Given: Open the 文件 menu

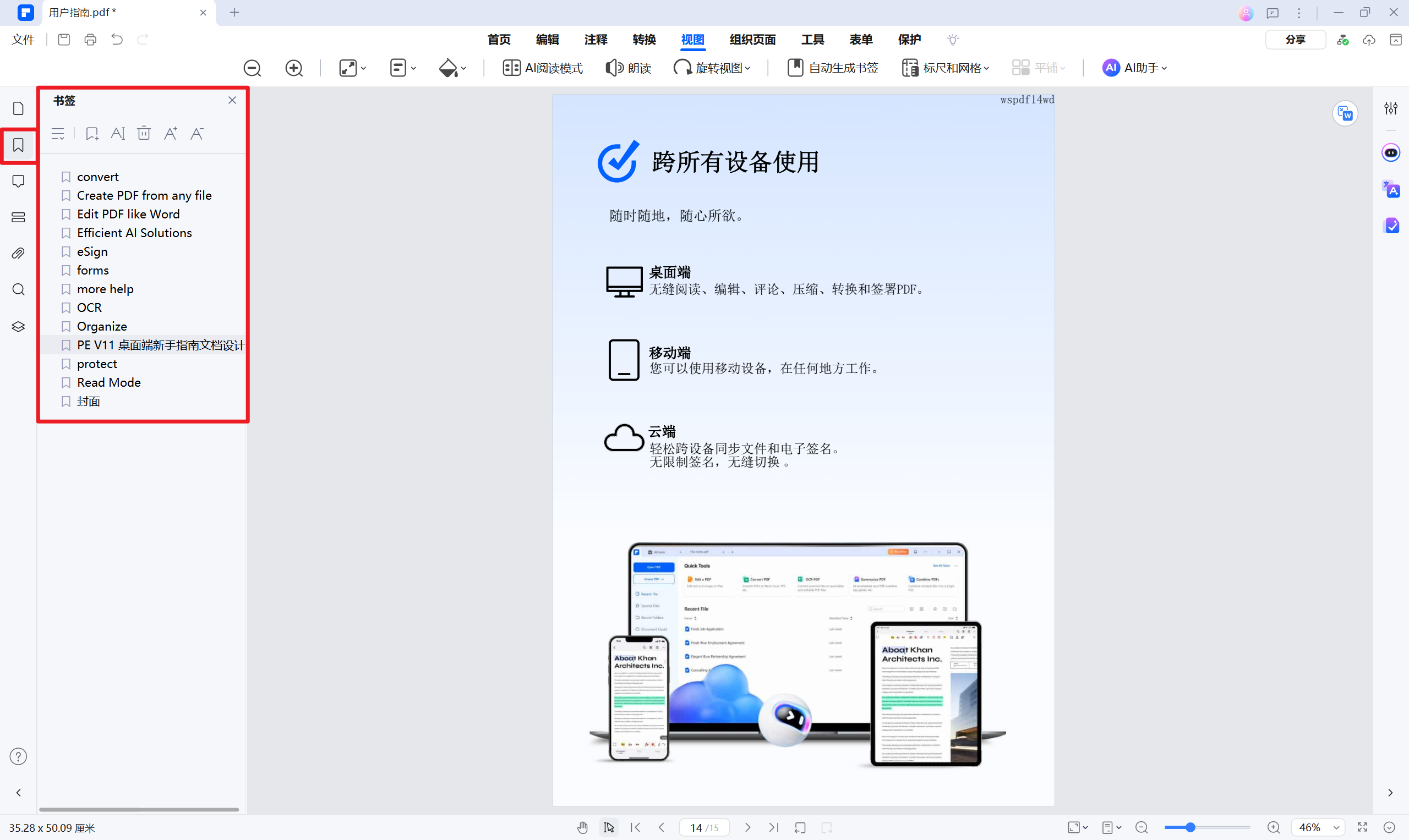Looking at the screenshot, I should (x=23, y=40).
